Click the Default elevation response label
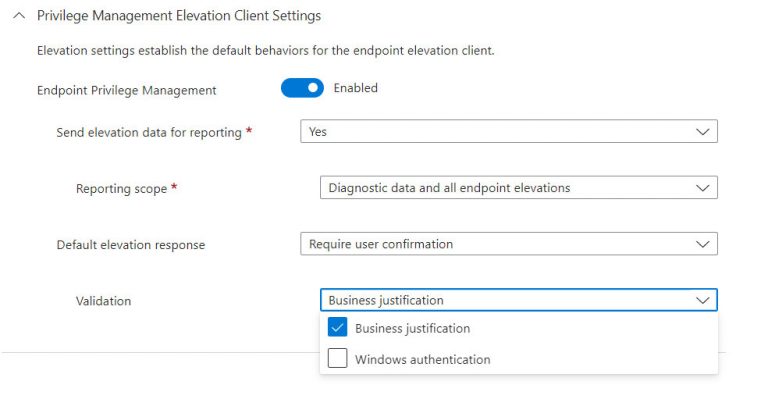The width and height of the screenshot is (768, 406). click(130, 245)
